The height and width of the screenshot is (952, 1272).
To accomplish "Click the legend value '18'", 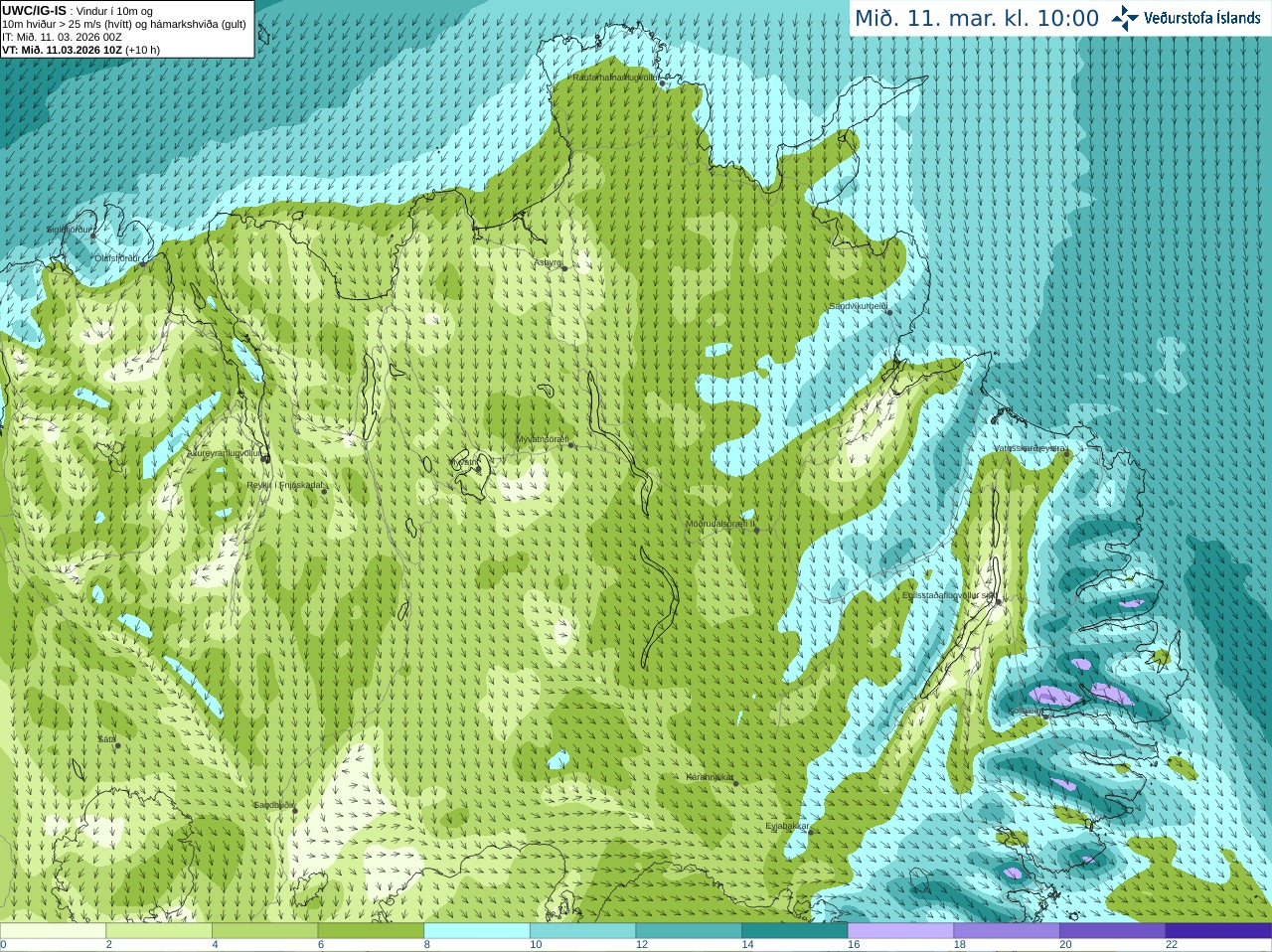I will click(x=960, y=945).
